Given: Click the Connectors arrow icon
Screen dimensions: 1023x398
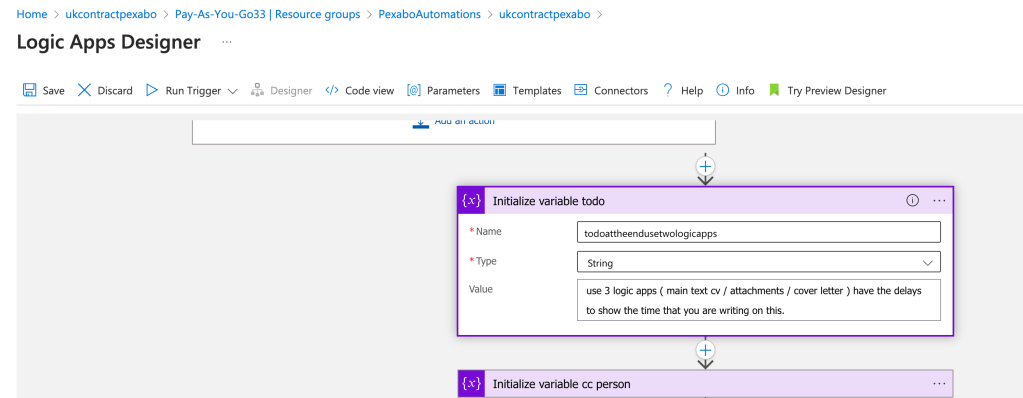Looking at the screenshot, I should [x=581, y=90].
